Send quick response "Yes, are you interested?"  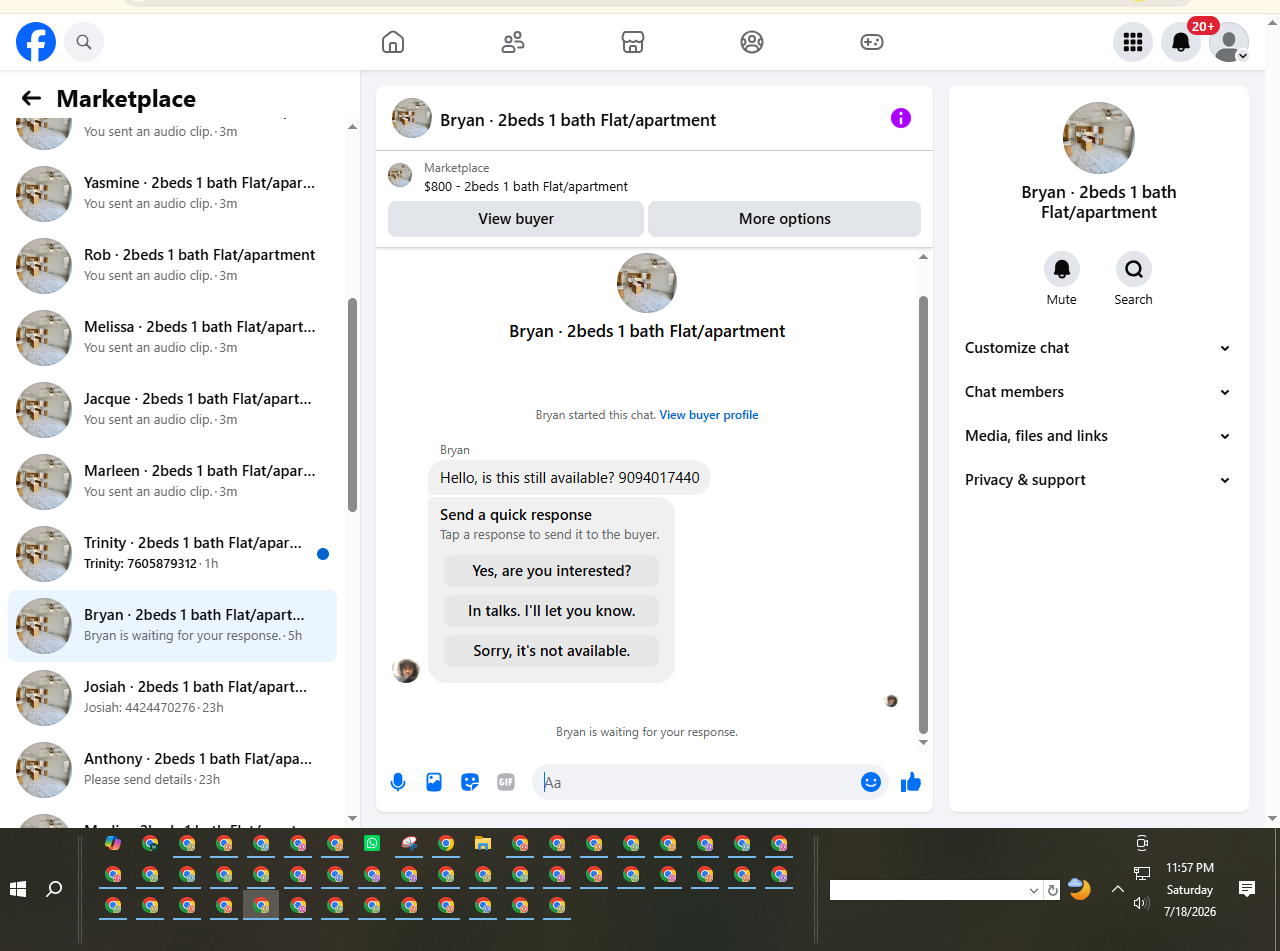point(552,571)
